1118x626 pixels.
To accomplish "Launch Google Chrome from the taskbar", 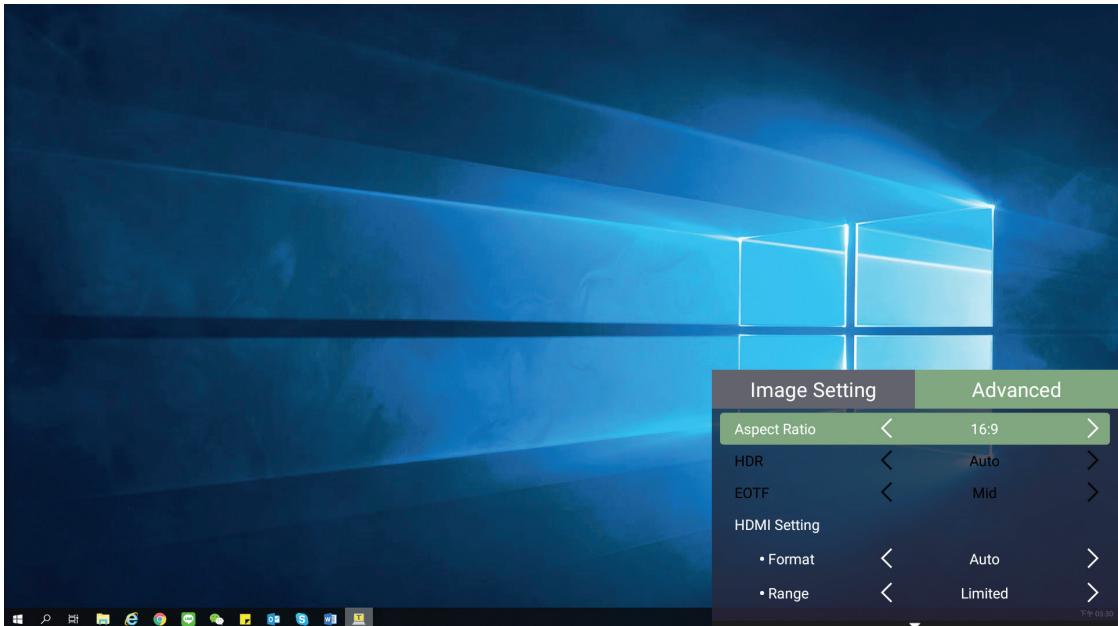I will point(160,618).
